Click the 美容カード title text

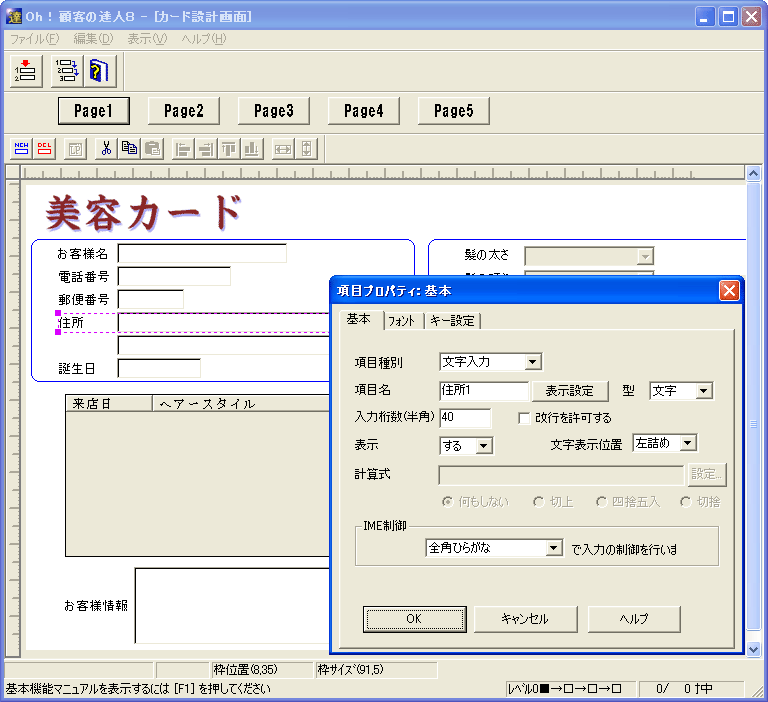144,213
